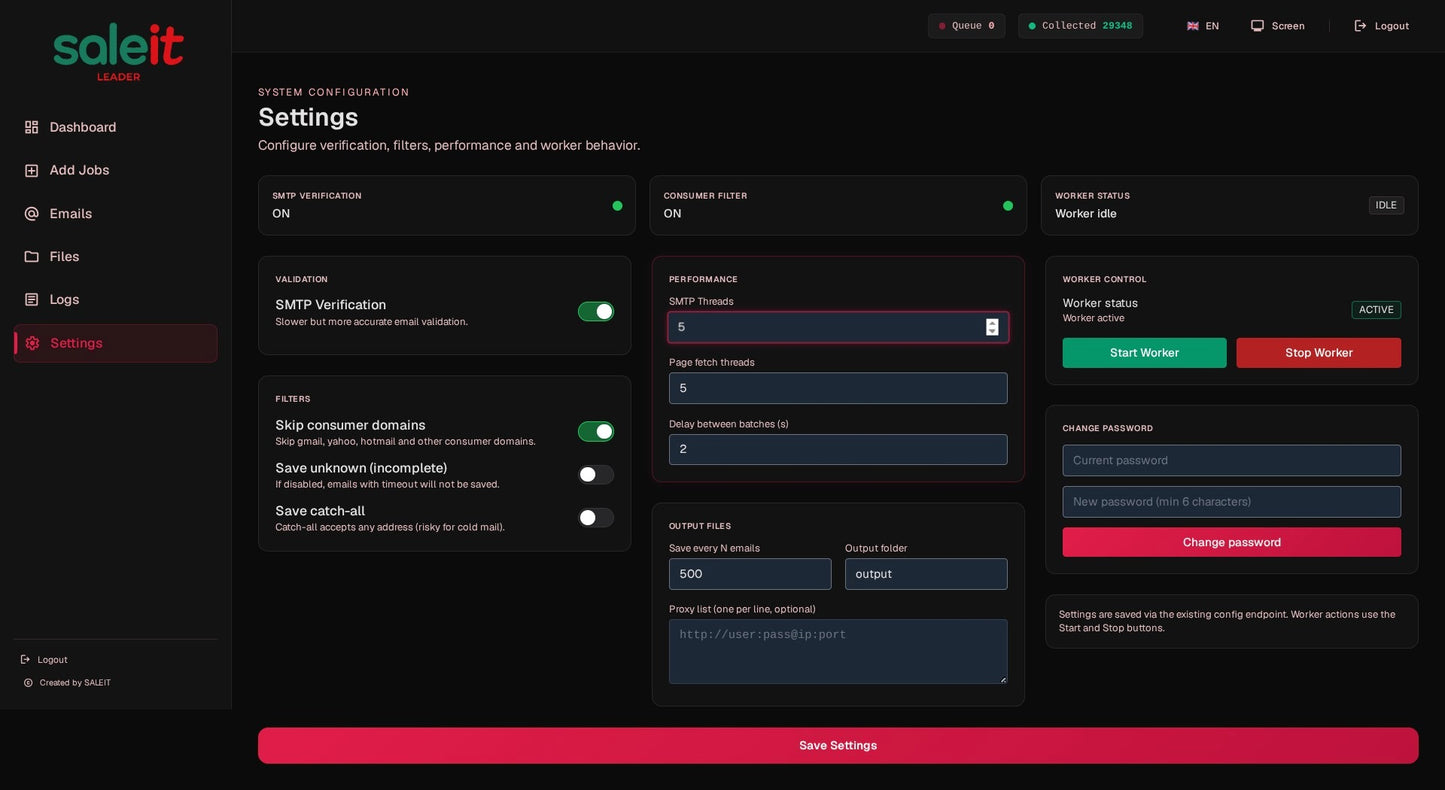Screen dimensions: 1445x790
Task: Click the Page fetch threads field
Action: pos(838,388)
